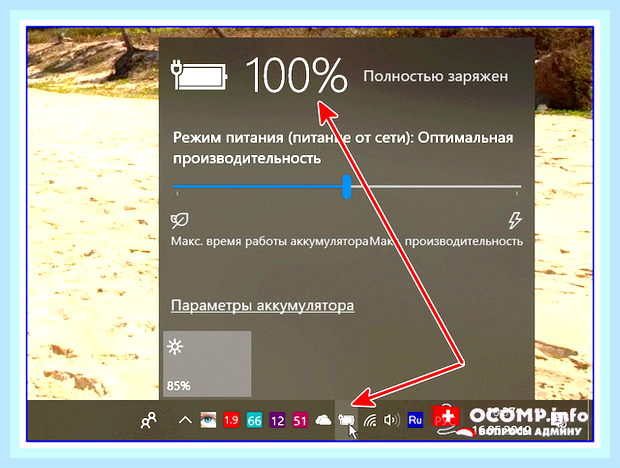The image size is (620, 468).
Task: Click the 85% brightness tile
Action: point(207,364)
